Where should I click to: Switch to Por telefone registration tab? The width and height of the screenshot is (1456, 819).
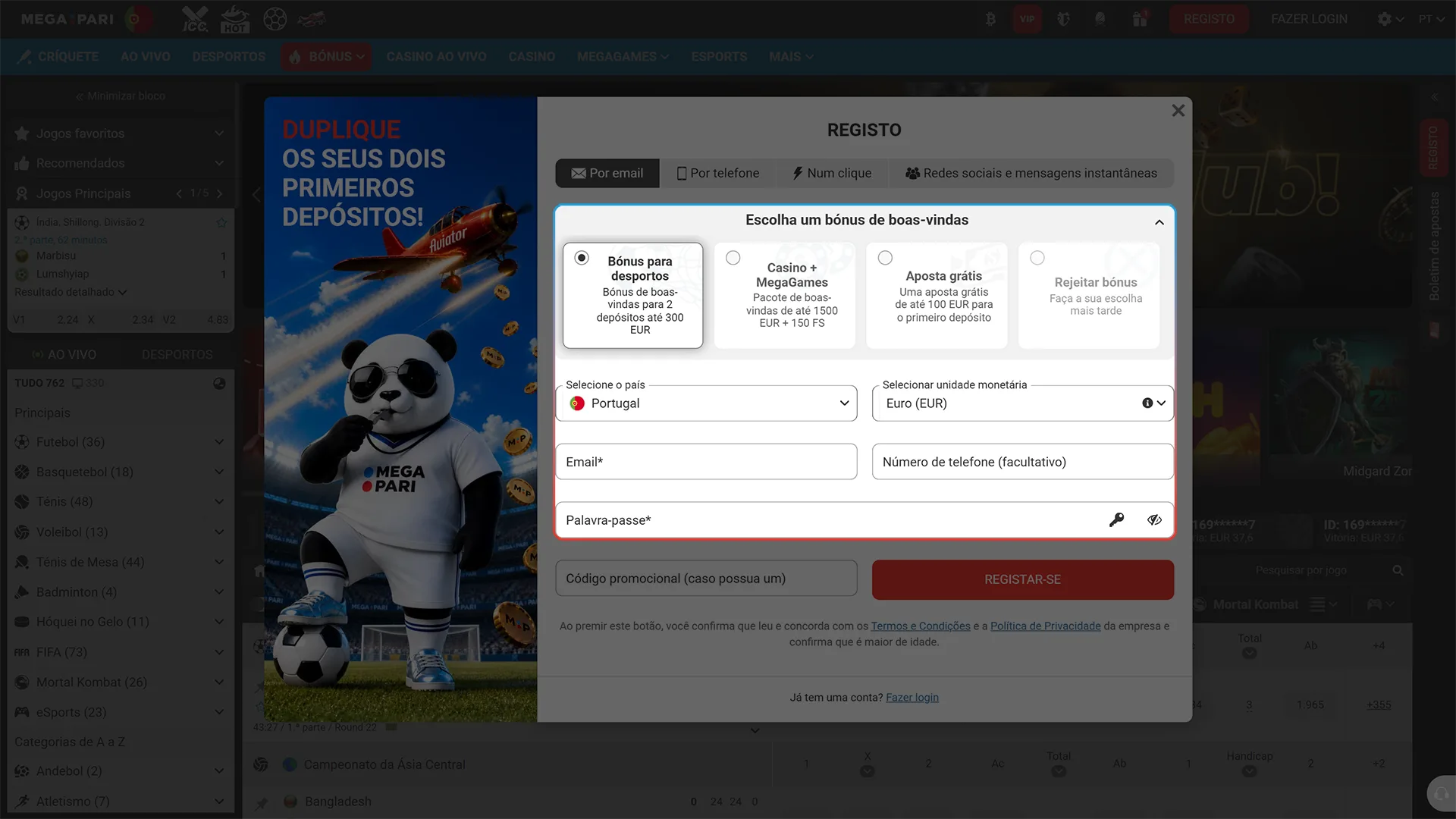(717, 173)
